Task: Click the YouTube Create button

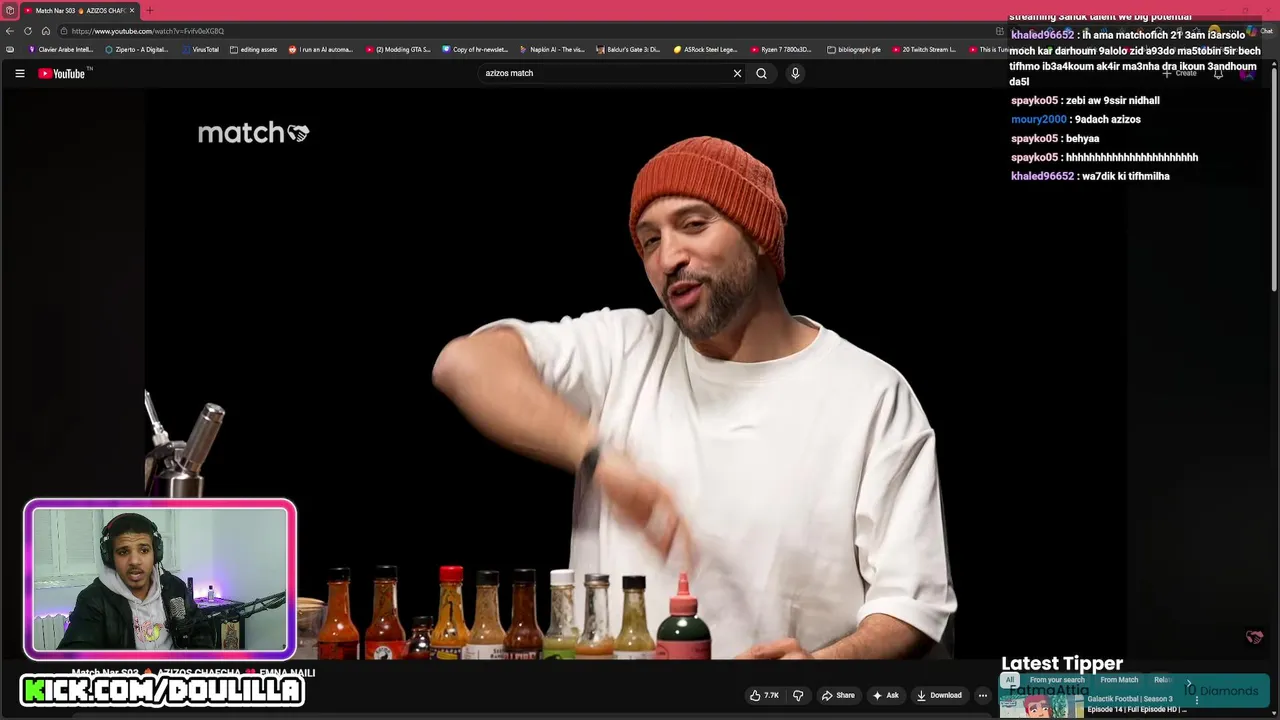Action: coord(1181,73)
